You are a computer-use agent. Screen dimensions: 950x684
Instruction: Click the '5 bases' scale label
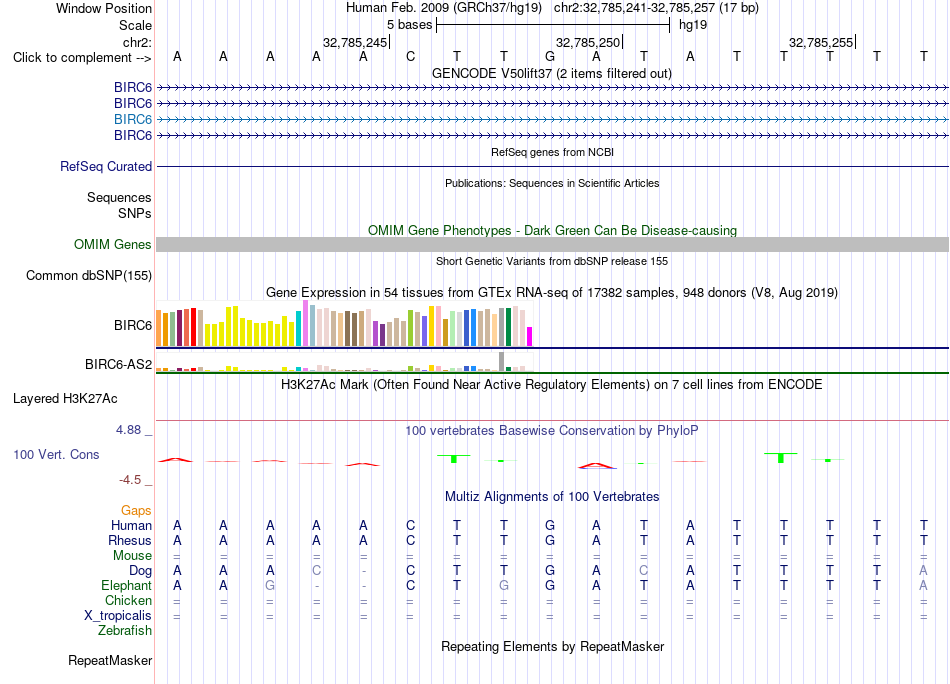(410, 25)
